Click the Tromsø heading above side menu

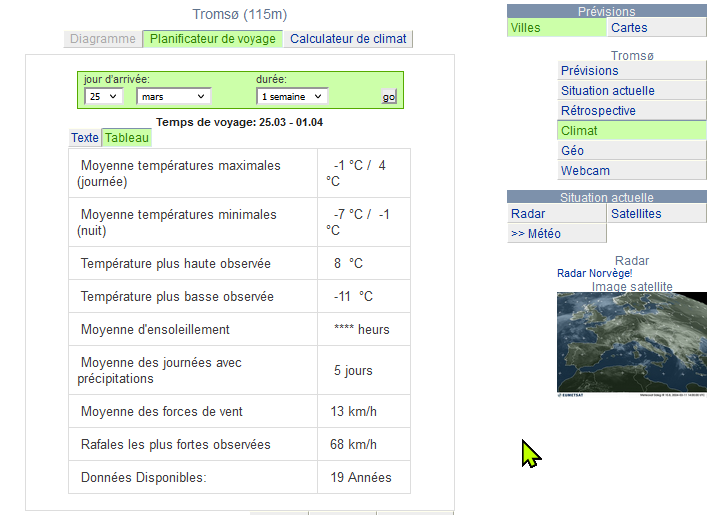pyautogui.click(x=632, y=56)
